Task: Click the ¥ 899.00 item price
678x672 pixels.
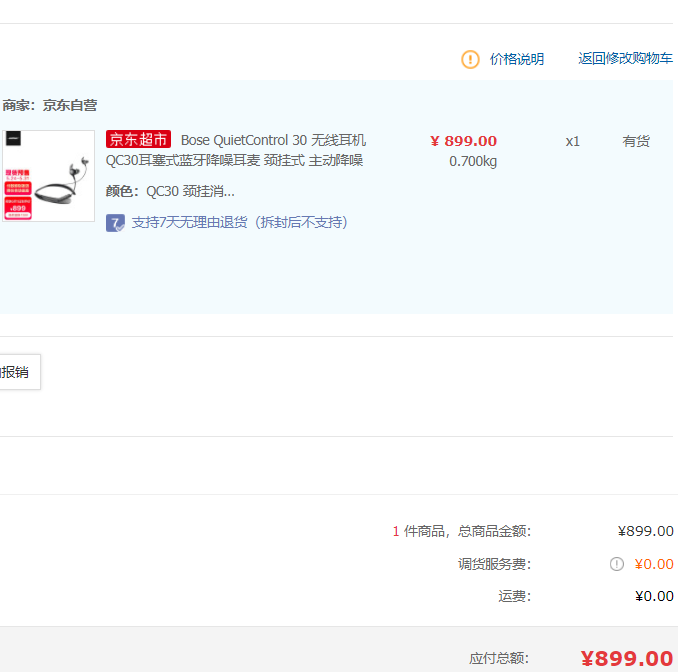Action: [464, 141]
